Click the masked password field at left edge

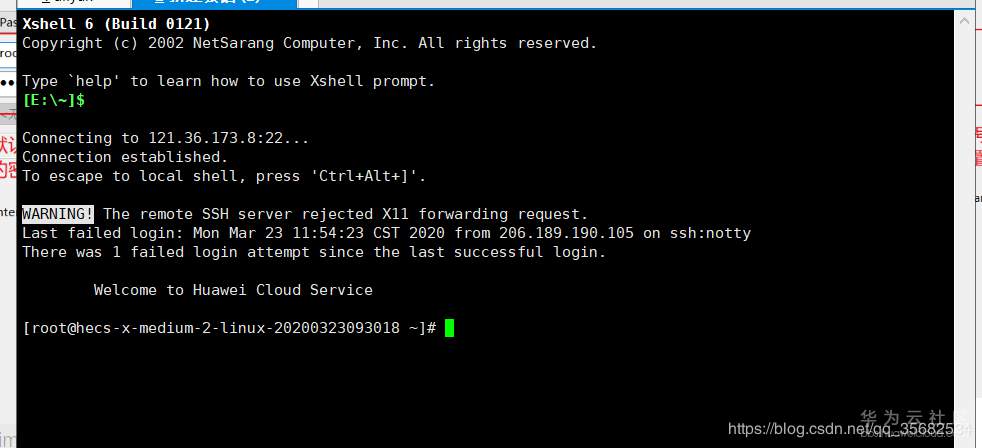(7, 81)
